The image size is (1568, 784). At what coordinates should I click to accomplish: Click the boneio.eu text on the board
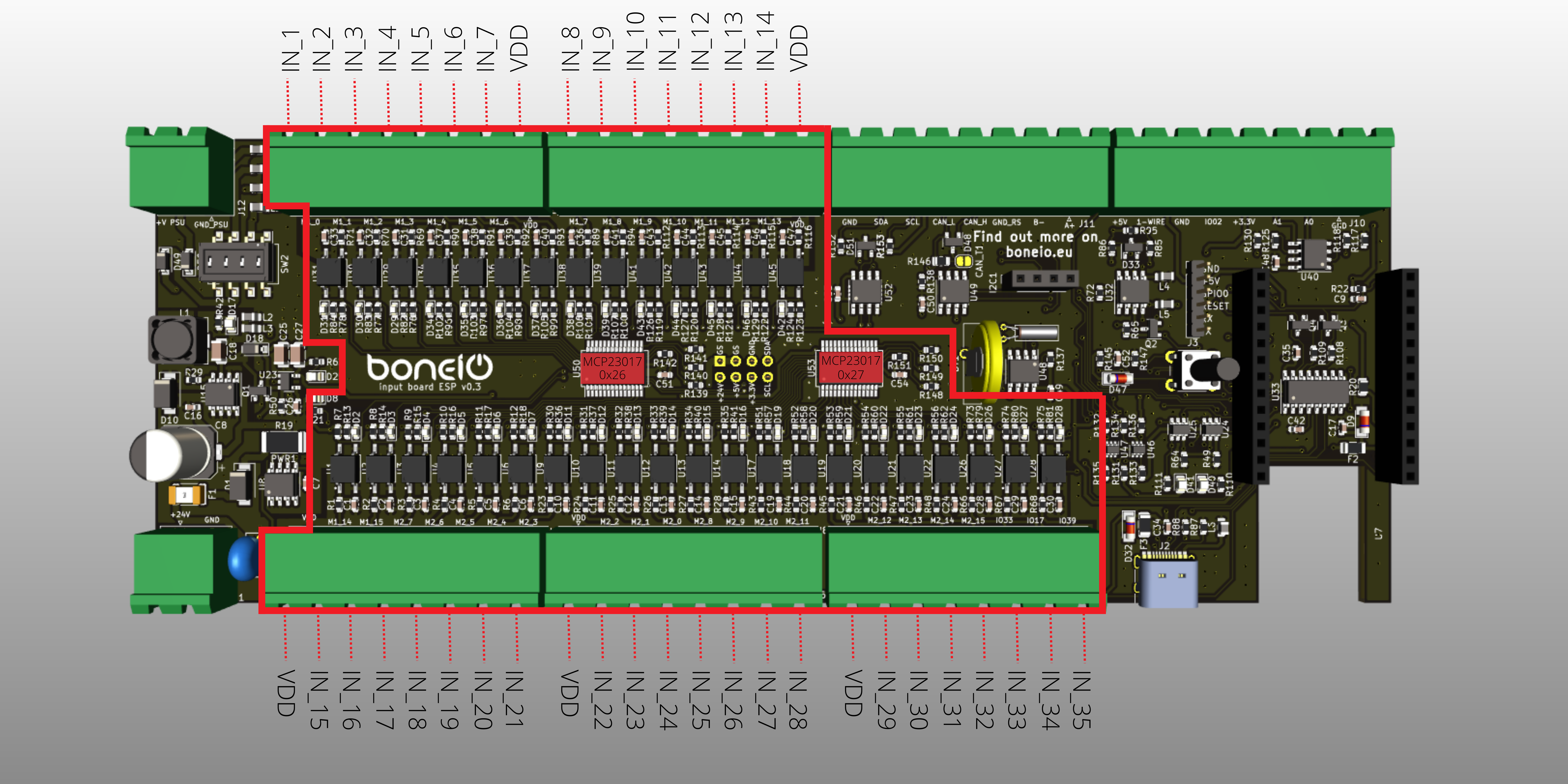(1039, 252)
